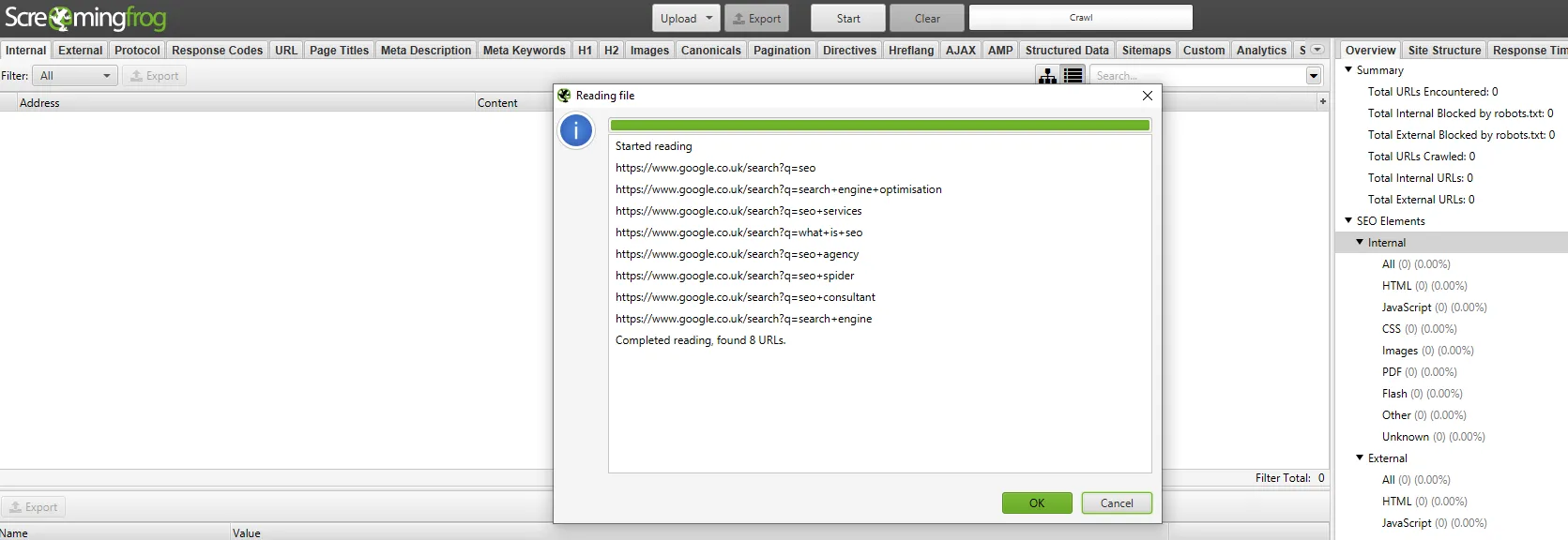1568x540 pixels.
Task: Switch to the Response Codes tab
Action: tap(217, 51)
